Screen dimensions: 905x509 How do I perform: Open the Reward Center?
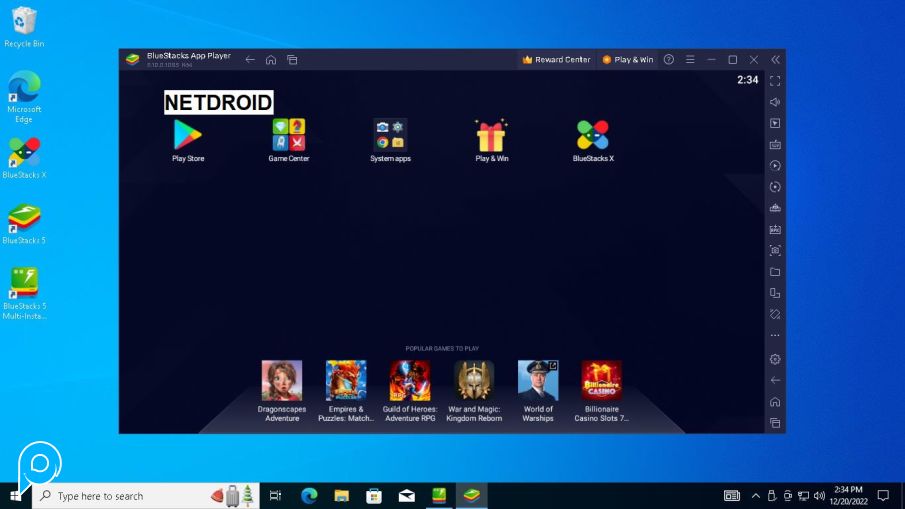pos(557,60)
